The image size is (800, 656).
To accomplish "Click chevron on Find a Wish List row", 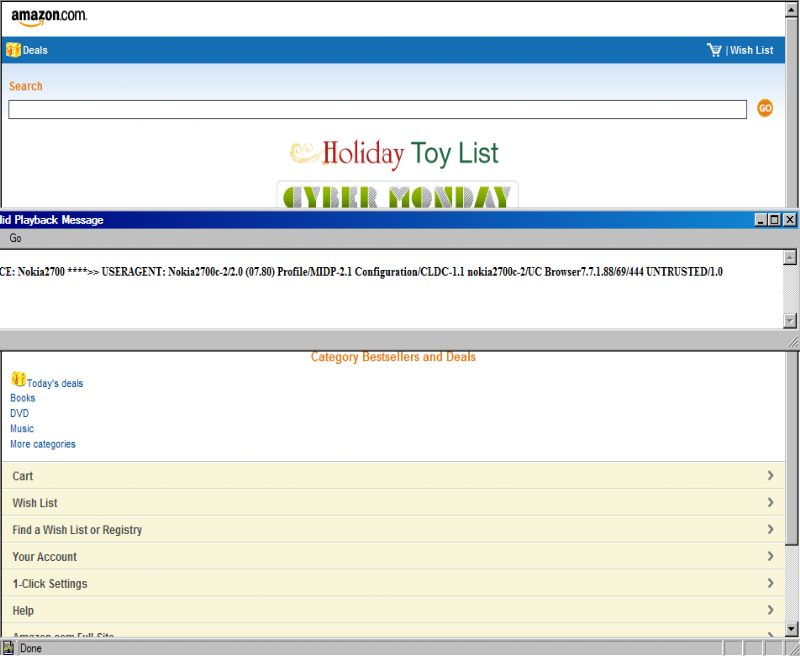I will pyautogui.click(x=770, y=529).
